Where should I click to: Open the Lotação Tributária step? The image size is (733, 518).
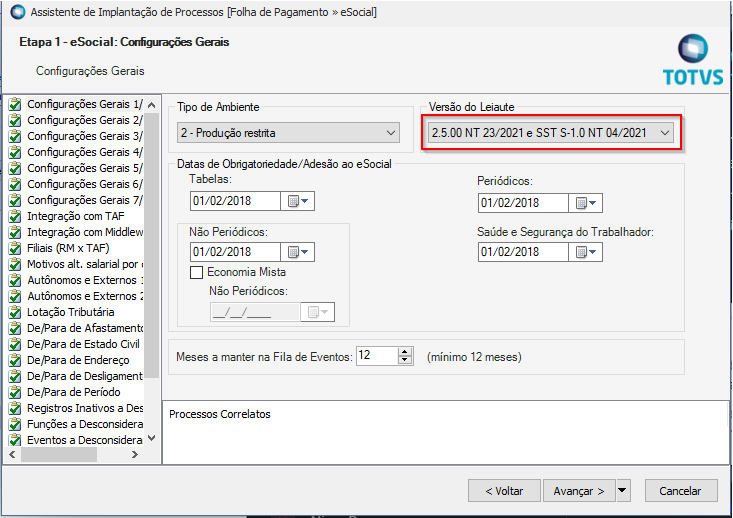coord(71,312)
